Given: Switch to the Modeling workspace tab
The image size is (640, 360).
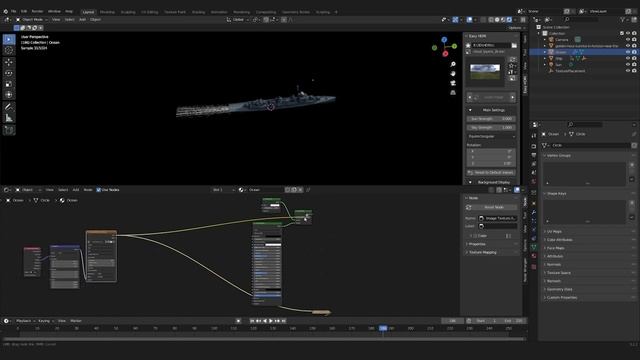Looking at the screenshot, I should tap(107, 12).
